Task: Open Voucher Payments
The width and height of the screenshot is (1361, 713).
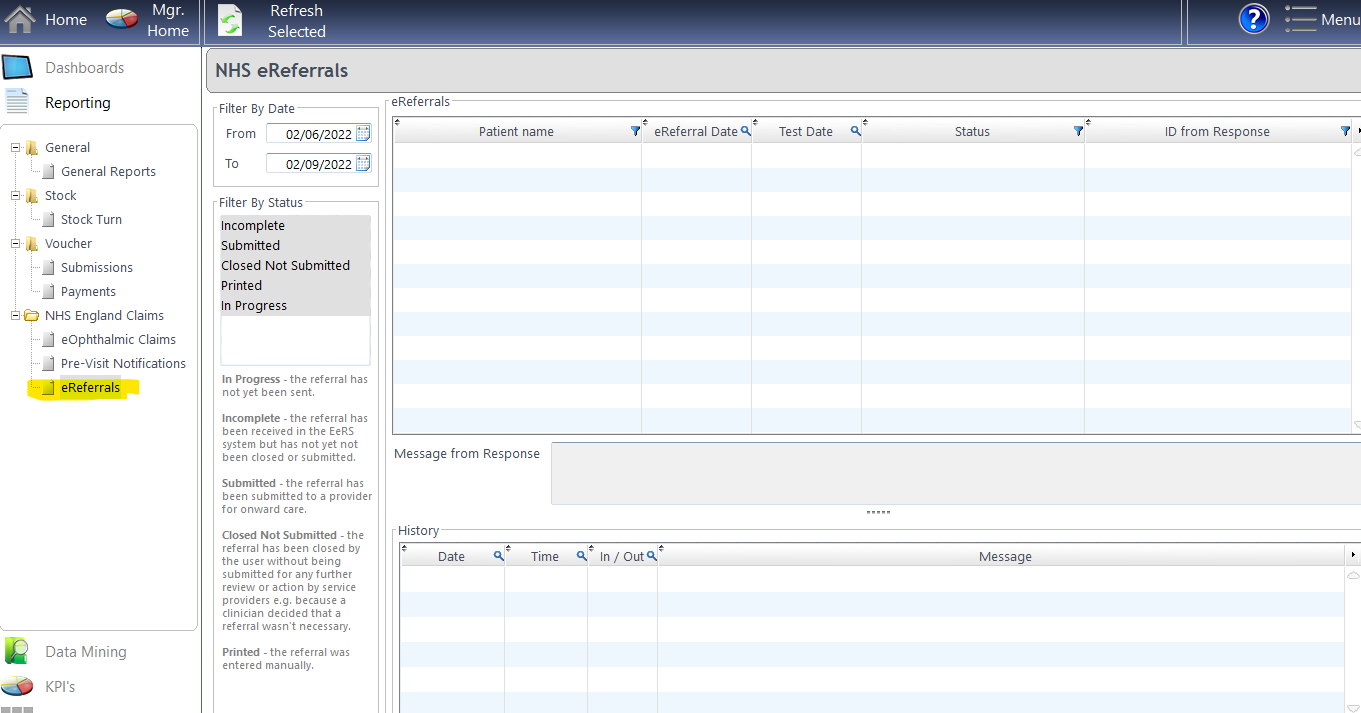Action: pyautogui.click(x=88, y=291)
